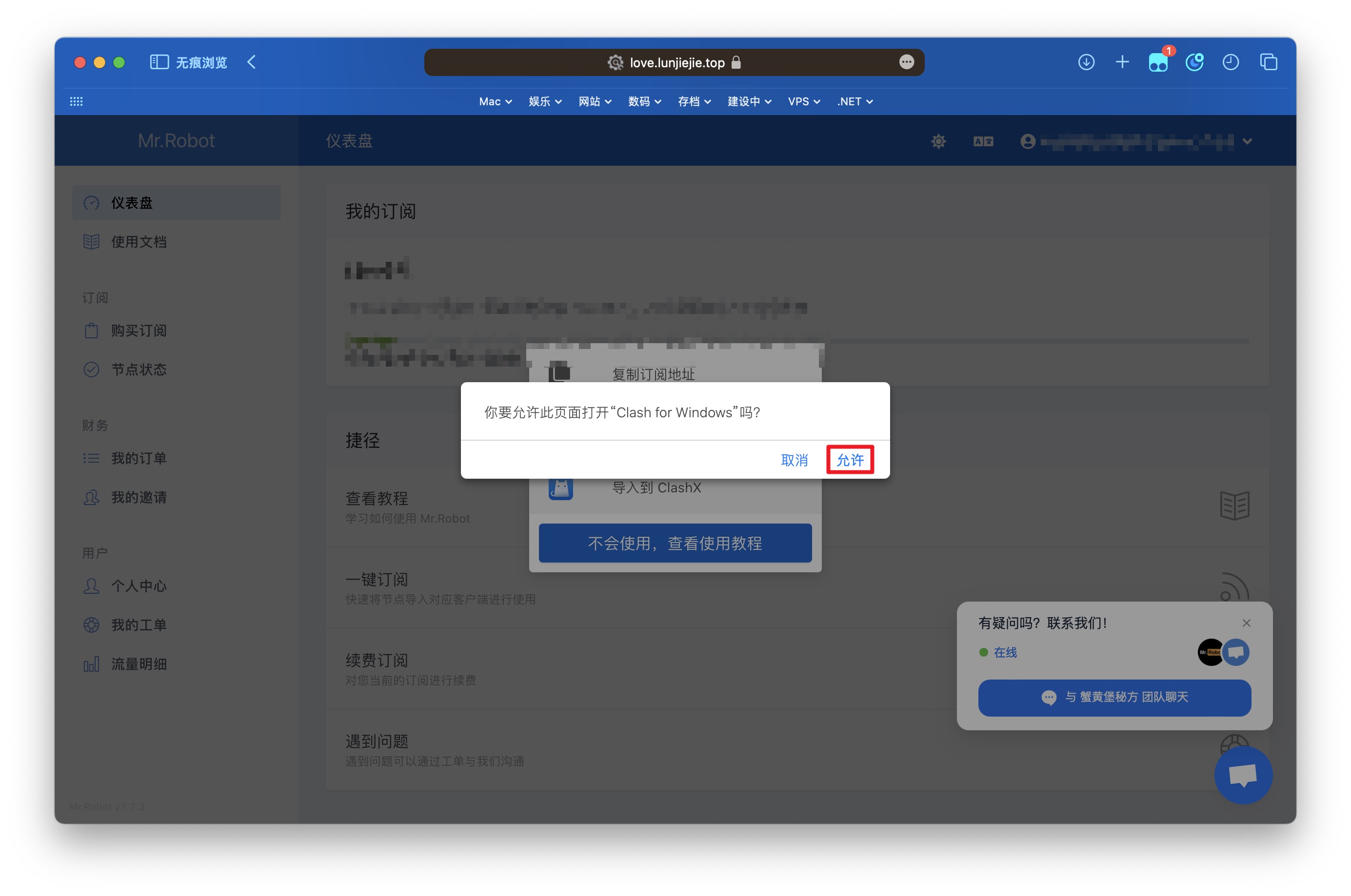Switch language with translate icon
Screen dimensions: 1351x896
(983, 141)
